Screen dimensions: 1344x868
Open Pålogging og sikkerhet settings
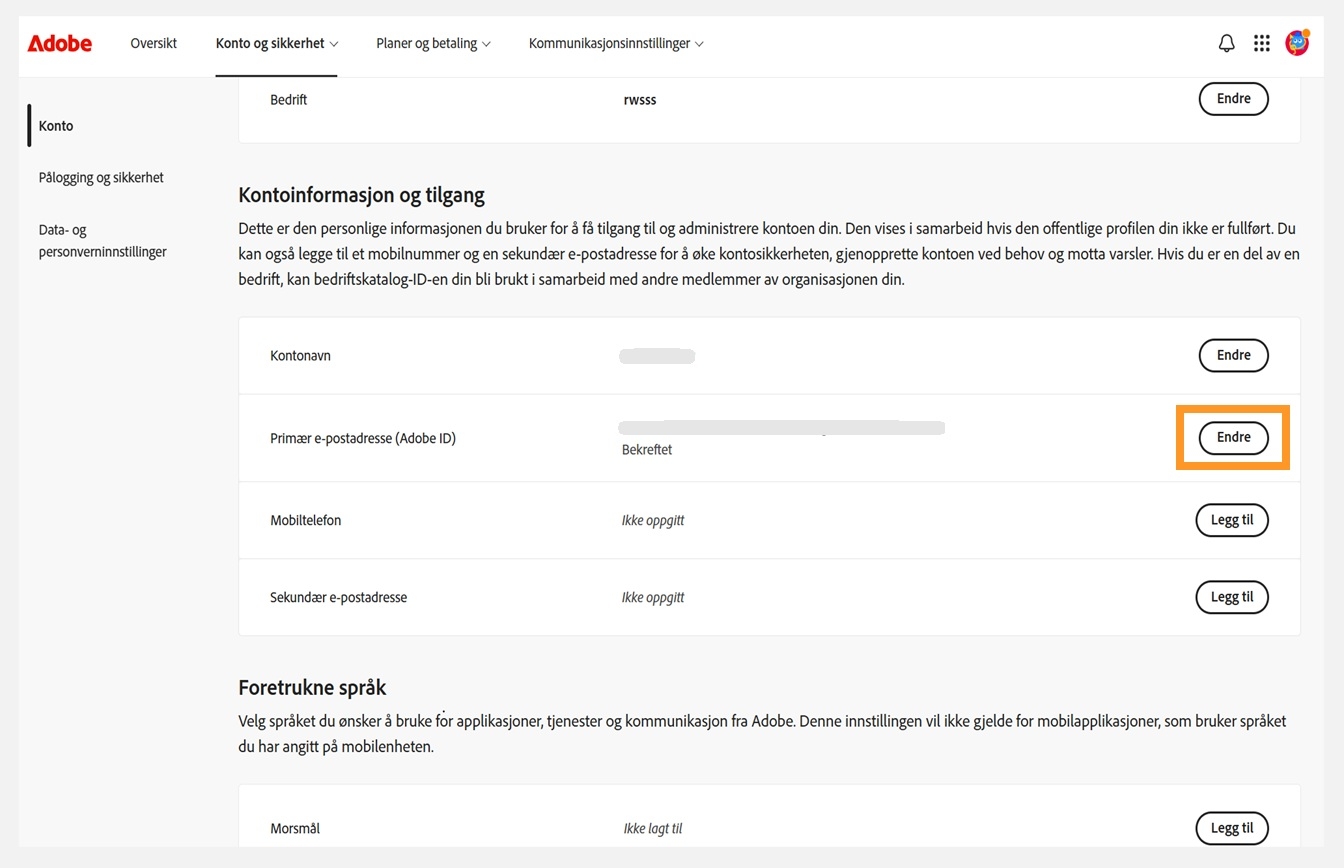[x=101, y=177]
